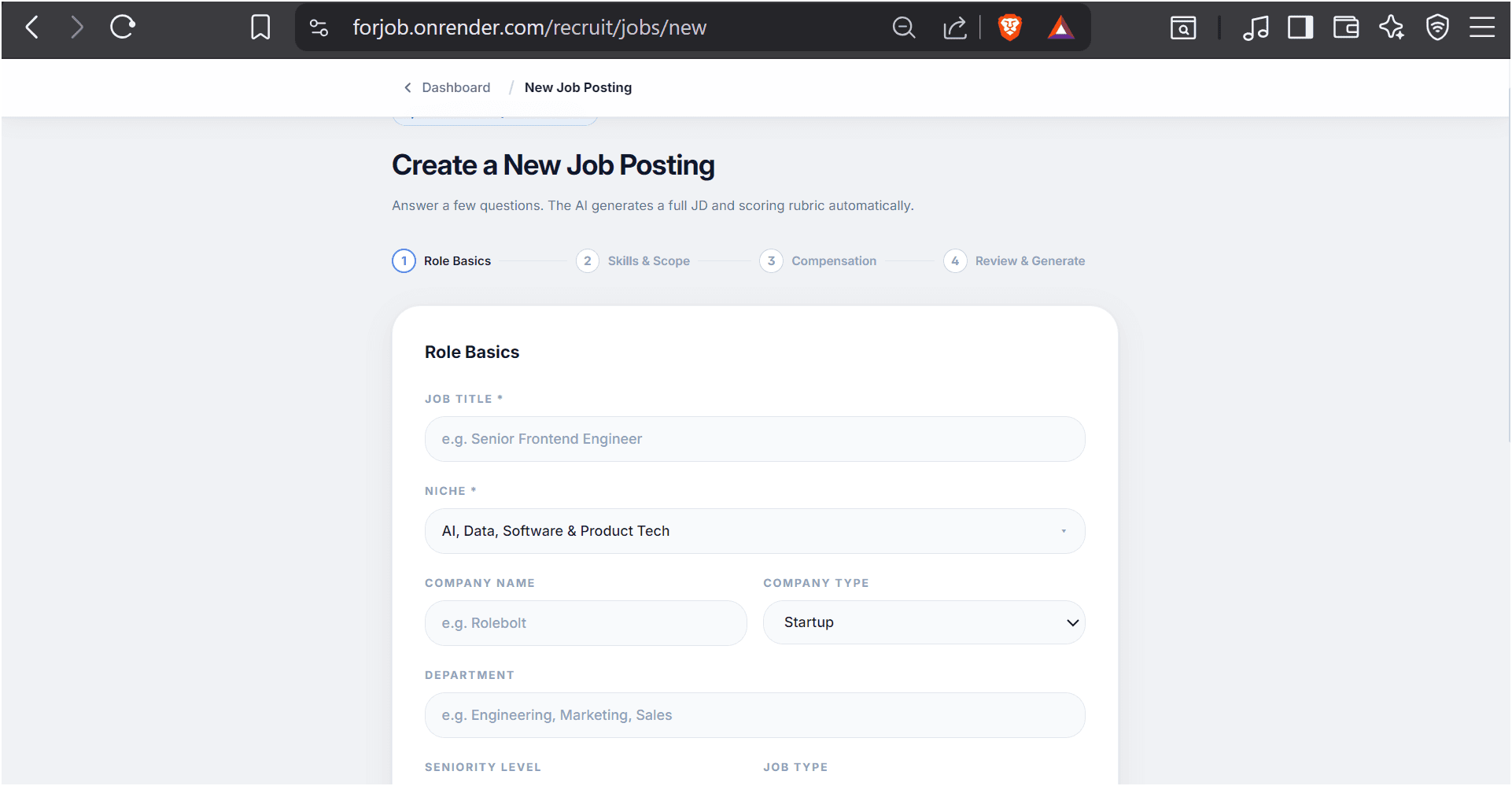Click the Company Type chevron arrow
Viewport: 1512px width, 786px height.
coord(1072,622)
